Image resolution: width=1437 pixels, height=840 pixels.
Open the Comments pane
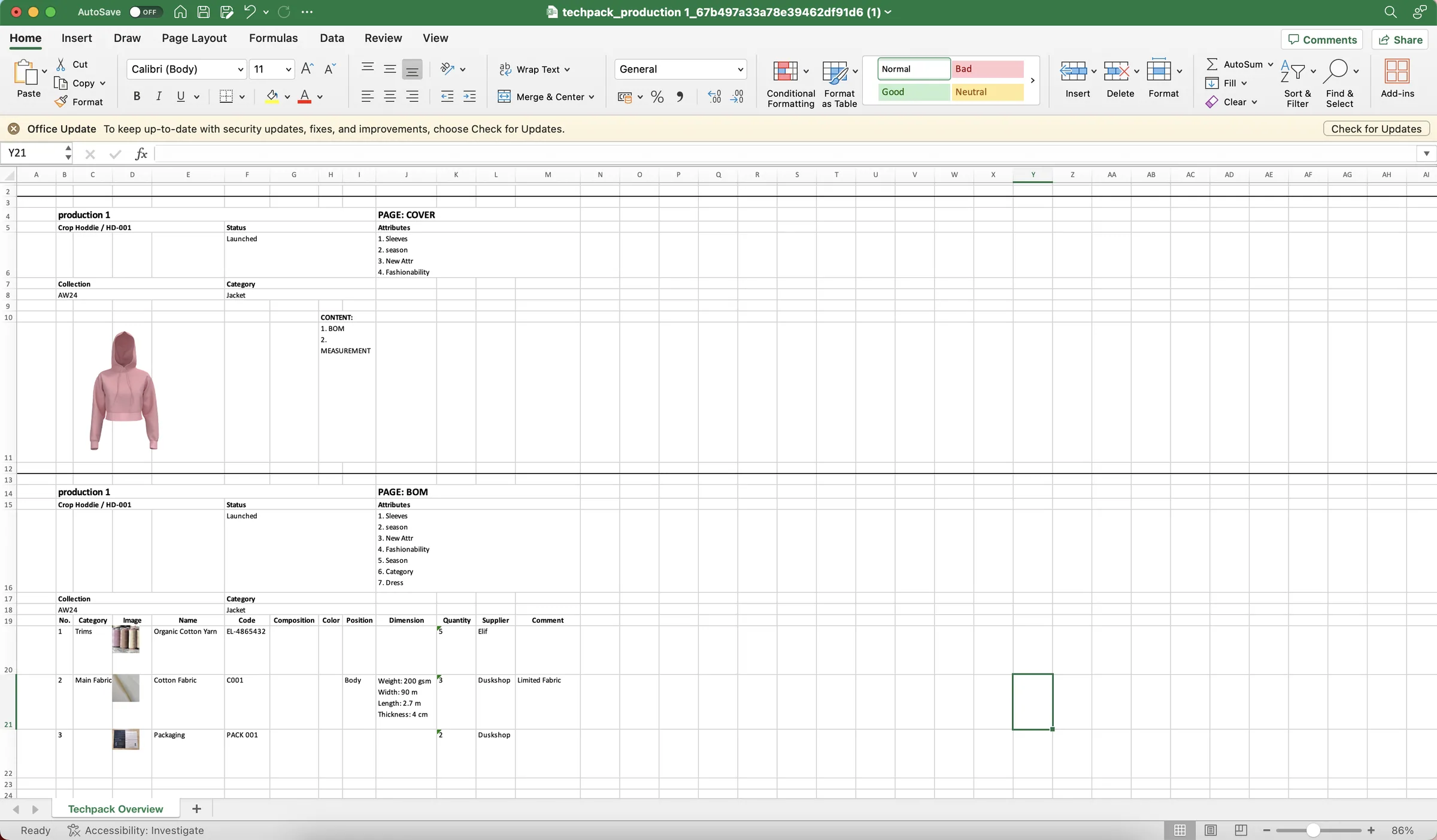tap(1322, 40)
